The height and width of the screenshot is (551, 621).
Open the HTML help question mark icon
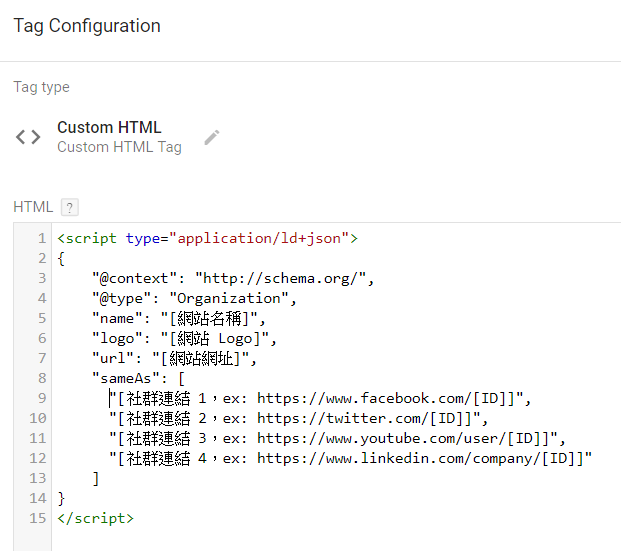(69, 207)
